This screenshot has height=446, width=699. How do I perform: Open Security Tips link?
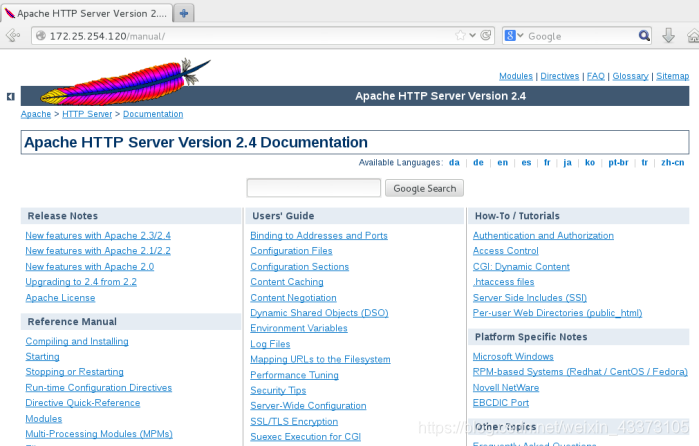tap(278, 390)
